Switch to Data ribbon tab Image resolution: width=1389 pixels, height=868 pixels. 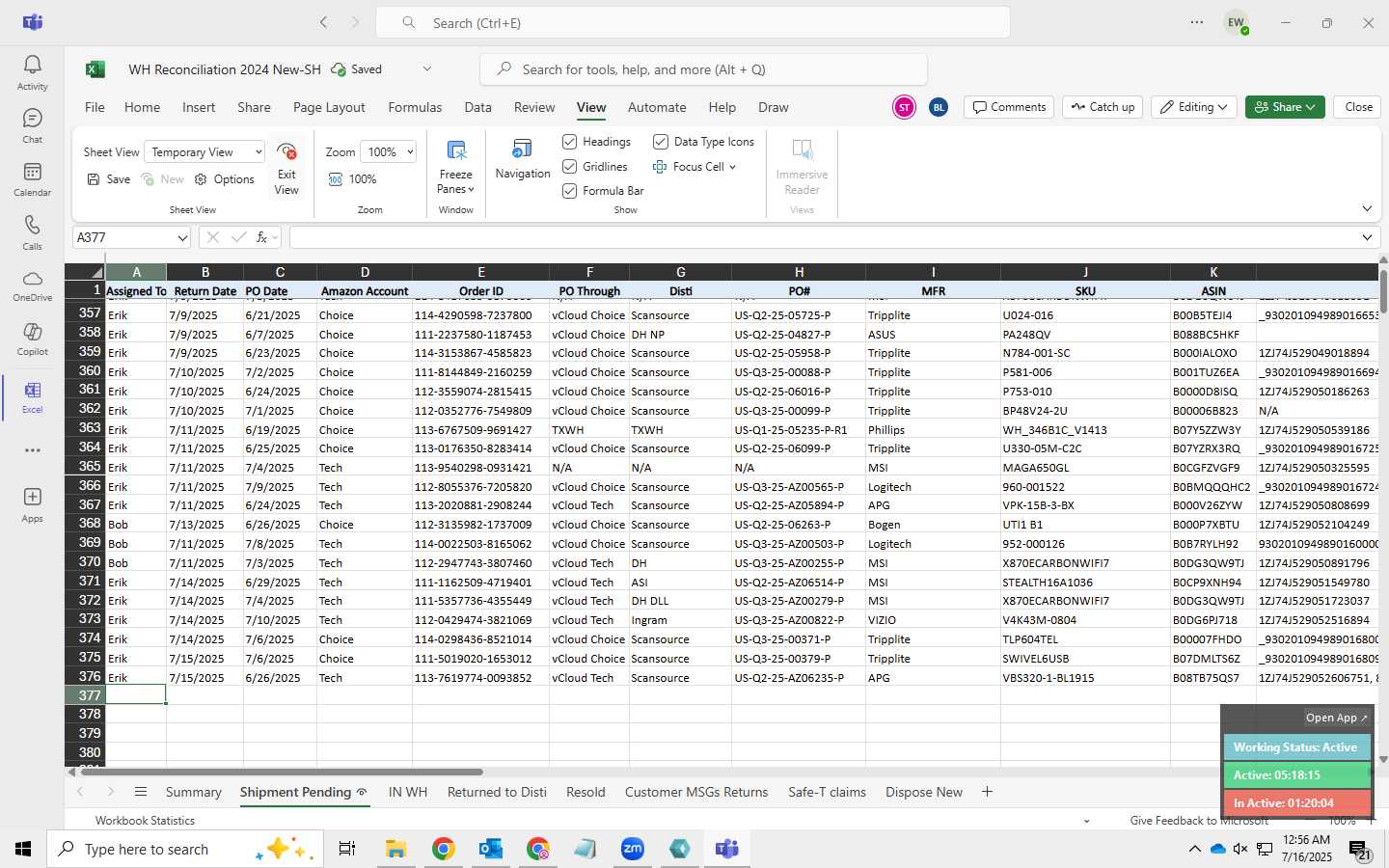pos(477,107)
